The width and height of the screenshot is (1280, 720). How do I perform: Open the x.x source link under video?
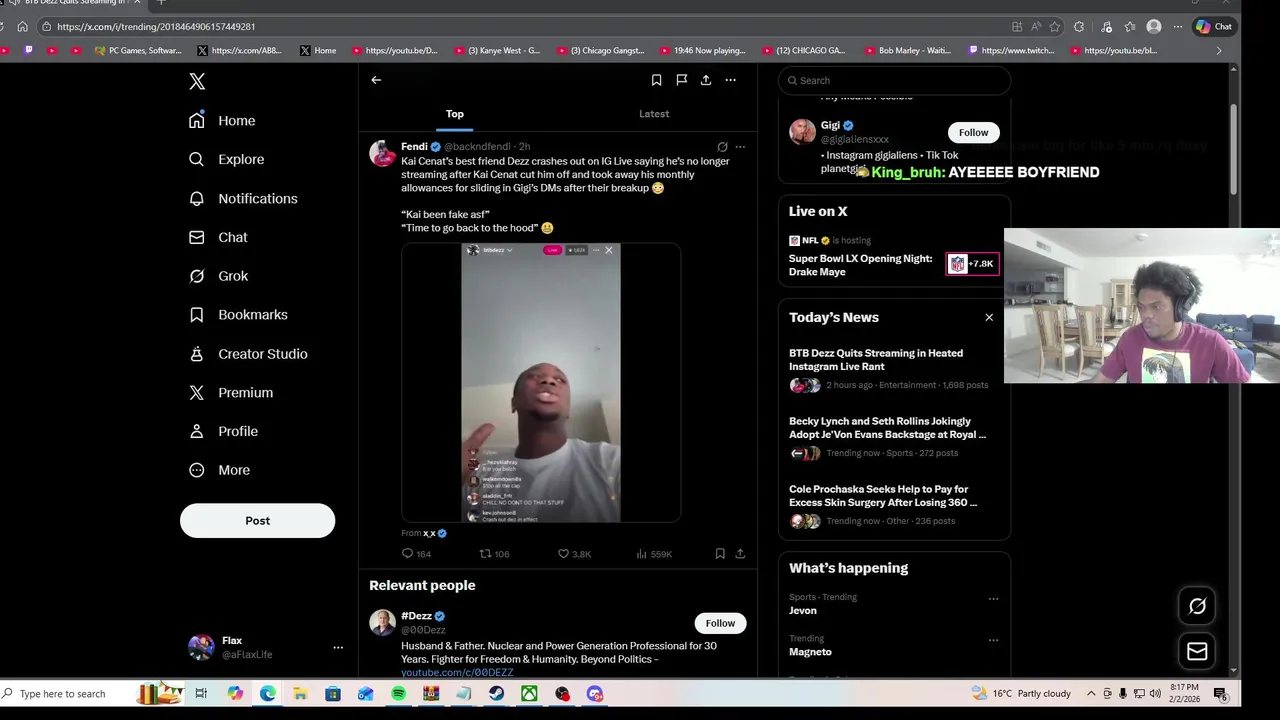click(x=429, y=534)
